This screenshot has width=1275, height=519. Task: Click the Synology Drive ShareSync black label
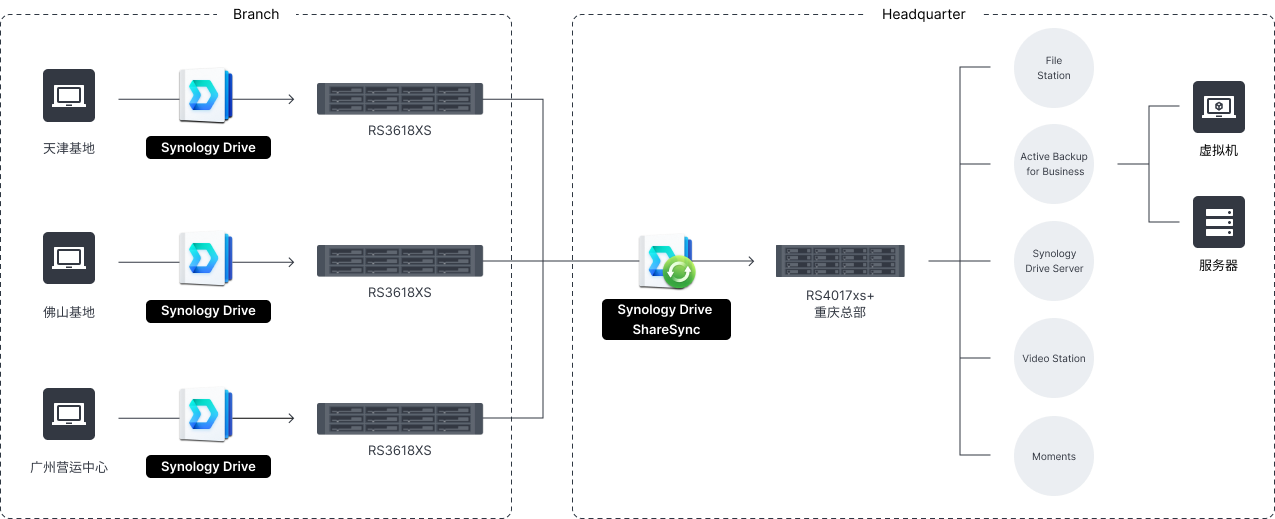666,320
